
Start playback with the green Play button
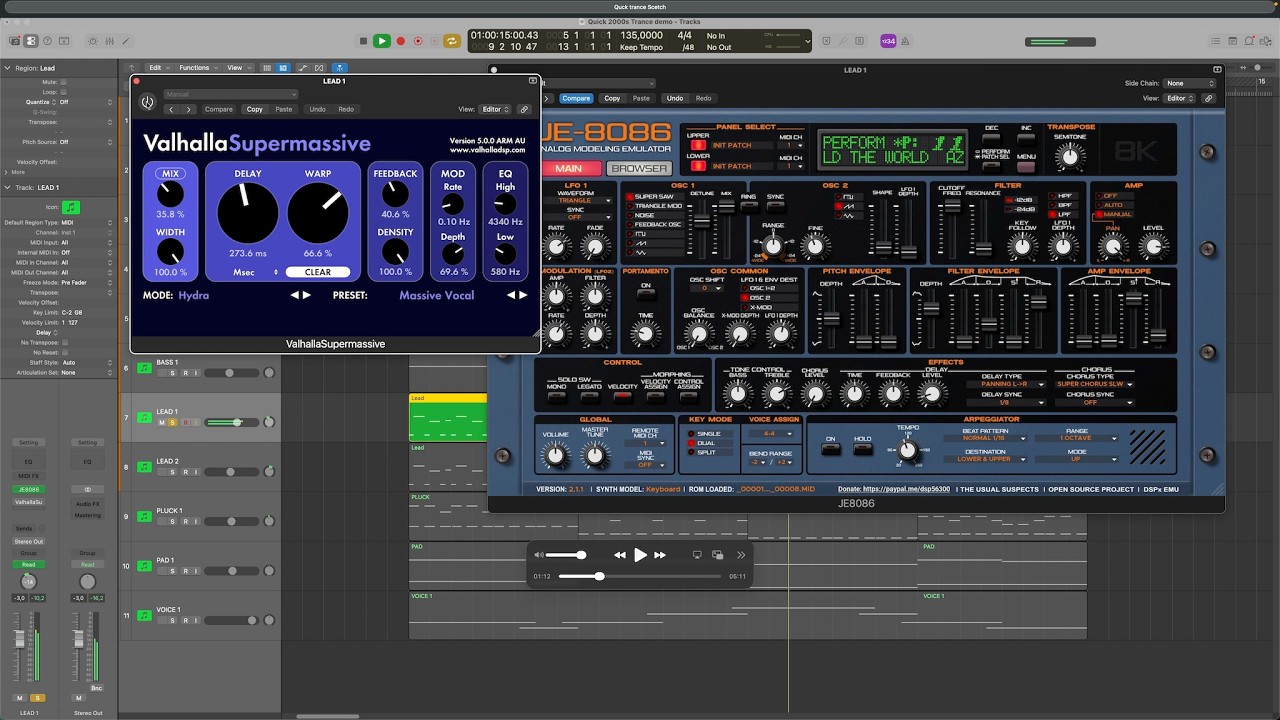pyautogui.click(x=381, y=41)
